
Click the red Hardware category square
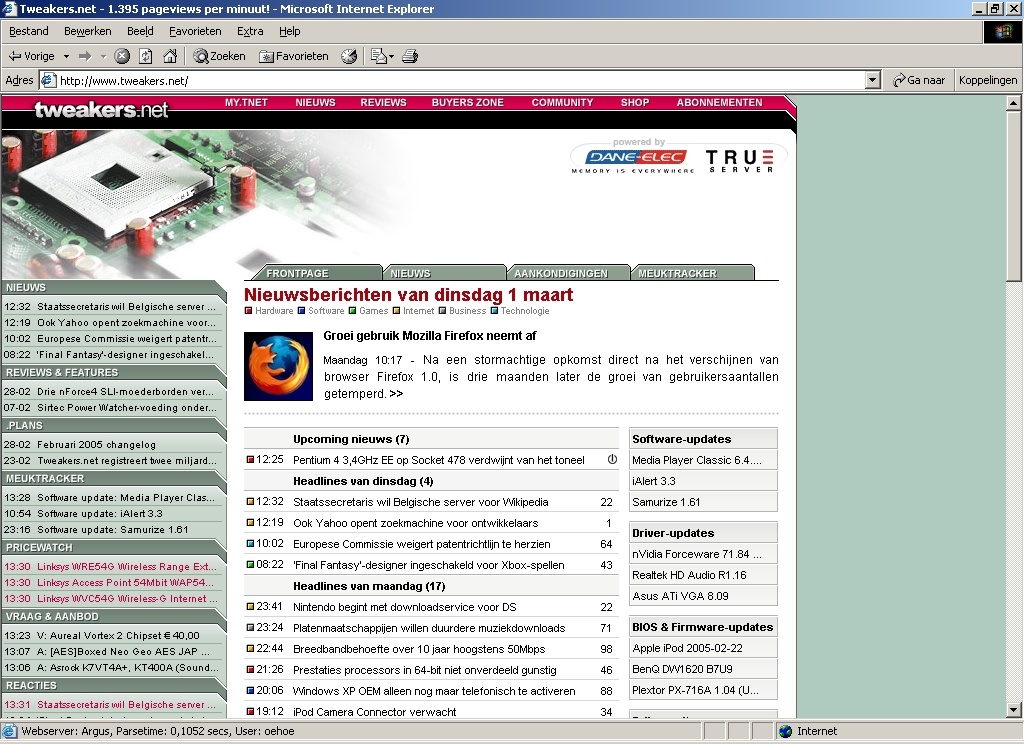(x=248, y=311)
